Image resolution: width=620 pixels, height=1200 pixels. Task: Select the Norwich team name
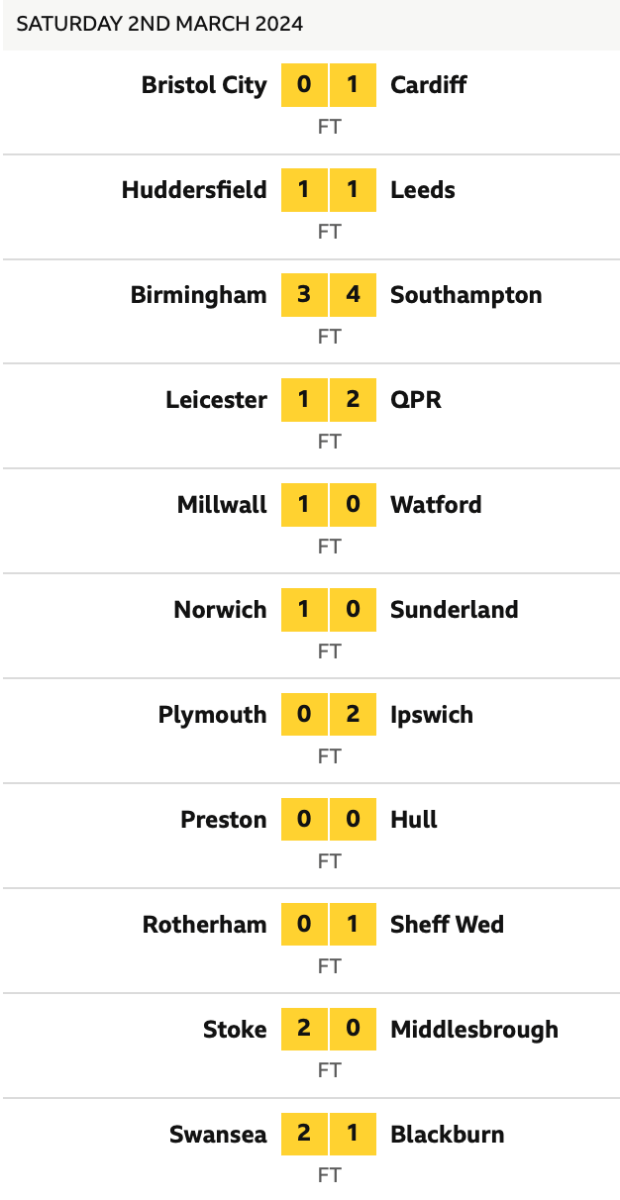tap(220, 610)
